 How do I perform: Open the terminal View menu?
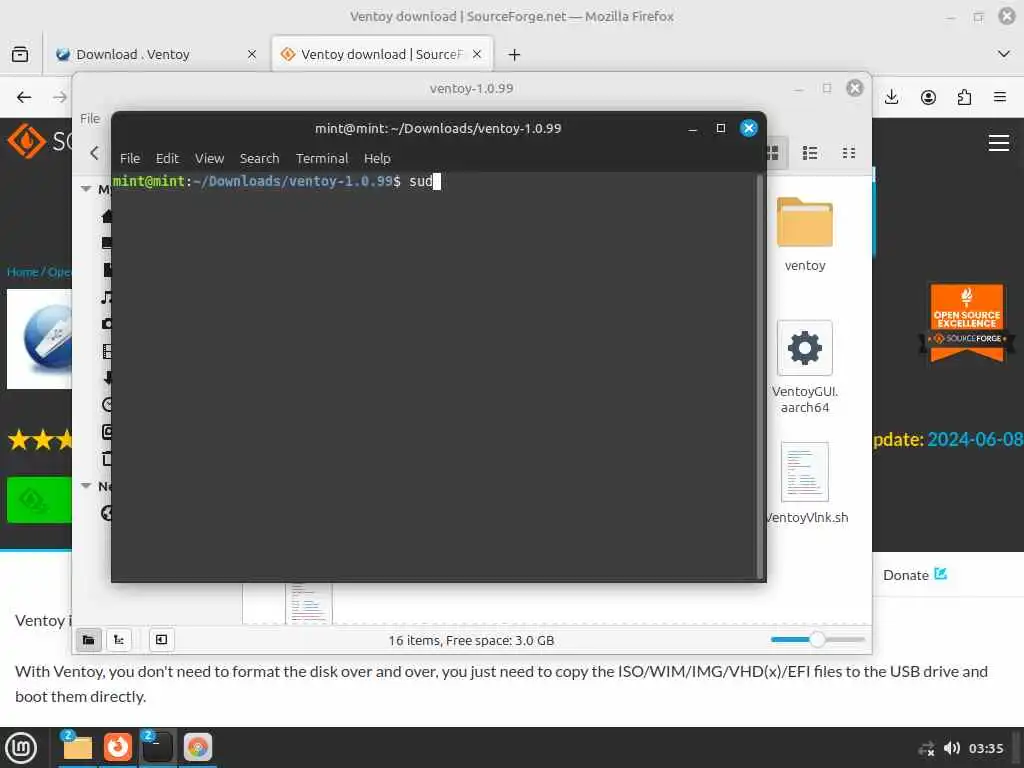[209, 159]
